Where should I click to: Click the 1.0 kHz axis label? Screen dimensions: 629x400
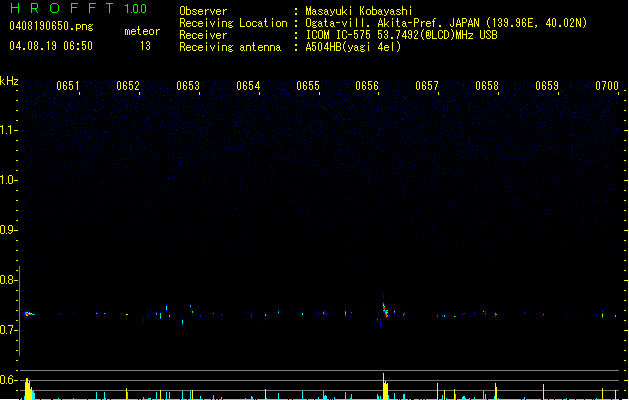(x=8, y=180)
